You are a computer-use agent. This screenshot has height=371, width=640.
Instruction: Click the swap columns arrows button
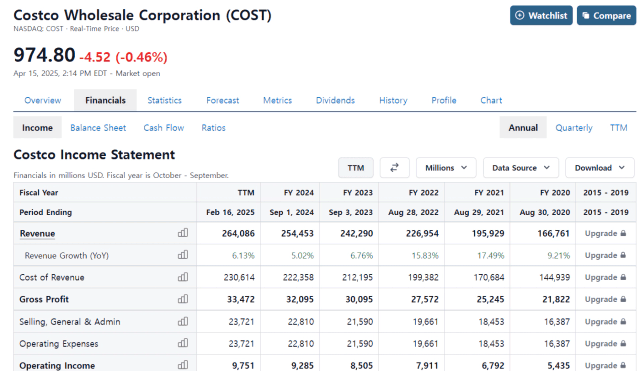coord(394,168)
